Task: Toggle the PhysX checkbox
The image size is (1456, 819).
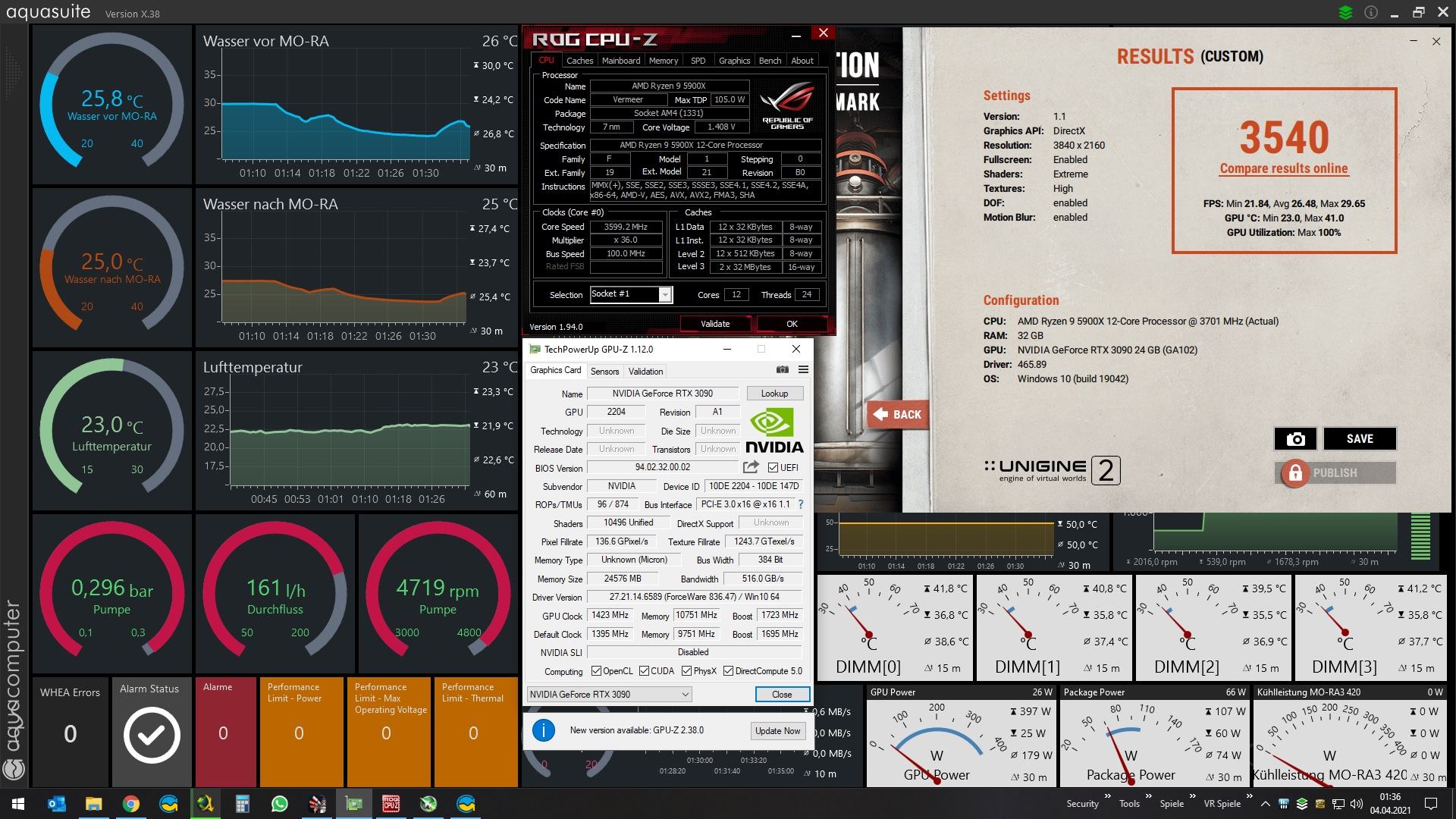Action: point(686,671)
